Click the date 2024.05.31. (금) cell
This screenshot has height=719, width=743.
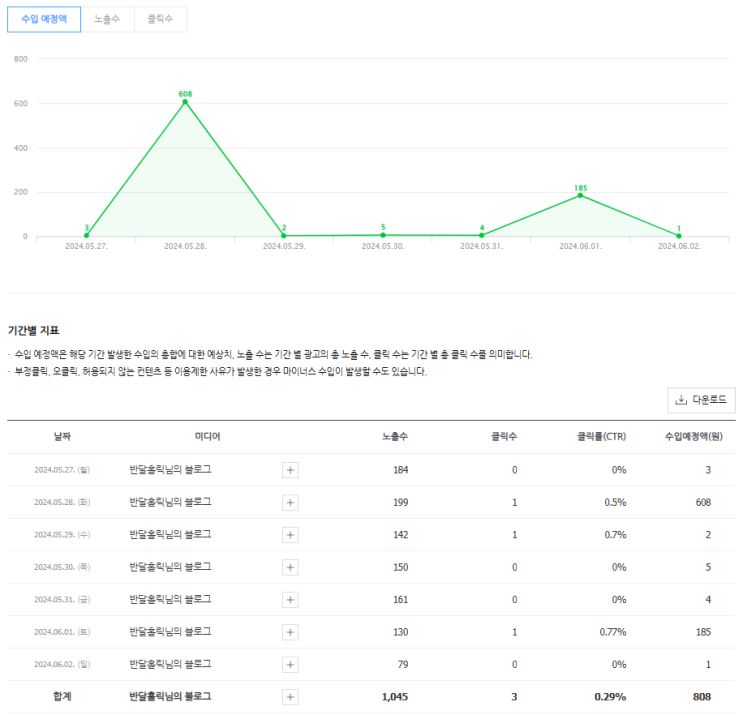coord(62,600)
